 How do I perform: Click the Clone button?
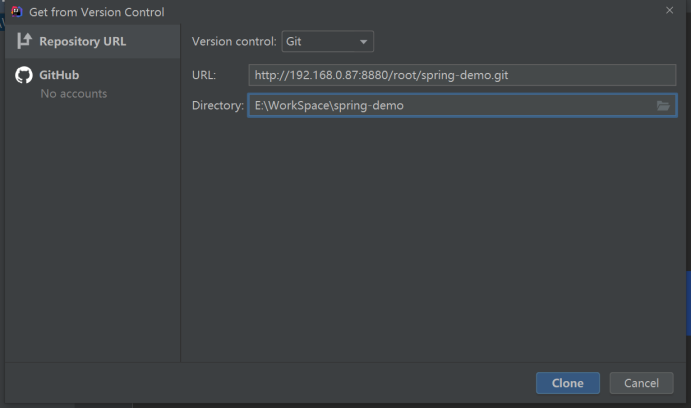[x=568, y=383]
